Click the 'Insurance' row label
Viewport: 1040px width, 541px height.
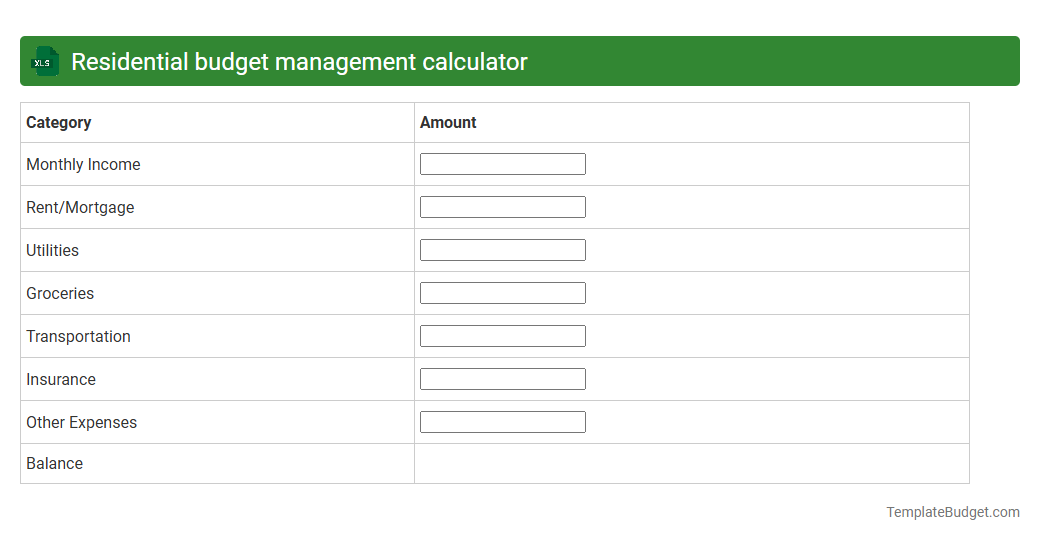pyautogui.click(x=61, y=380)
